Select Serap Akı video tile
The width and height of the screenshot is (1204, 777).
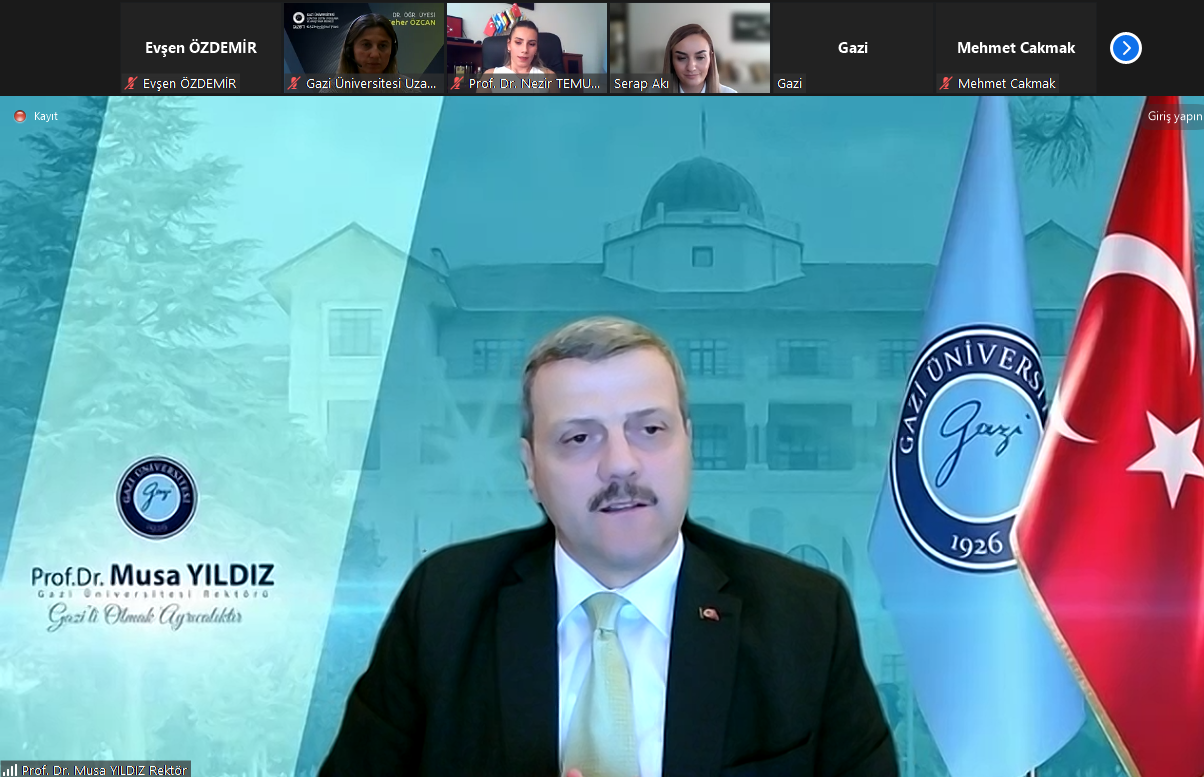[x=690, y=48]
